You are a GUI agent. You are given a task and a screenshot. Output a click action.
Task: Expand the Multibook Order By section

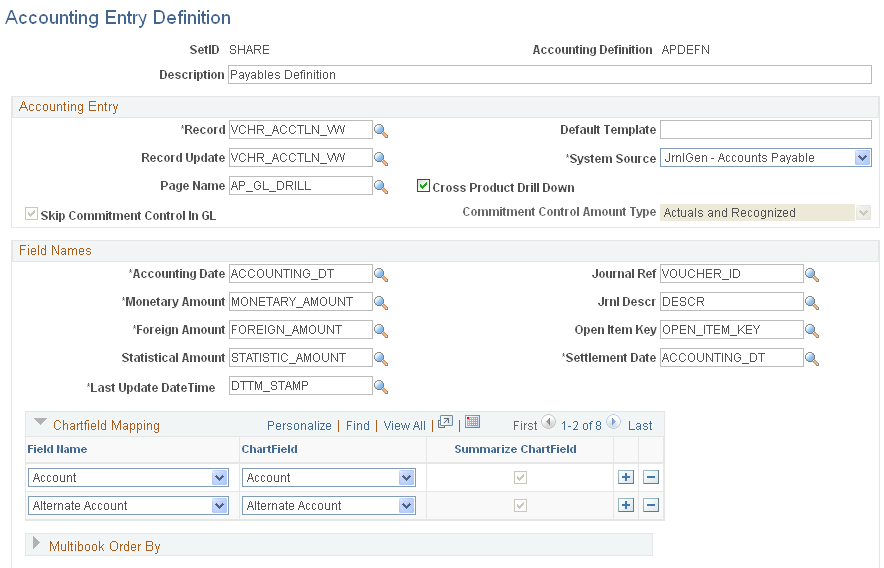pos(37,543)
